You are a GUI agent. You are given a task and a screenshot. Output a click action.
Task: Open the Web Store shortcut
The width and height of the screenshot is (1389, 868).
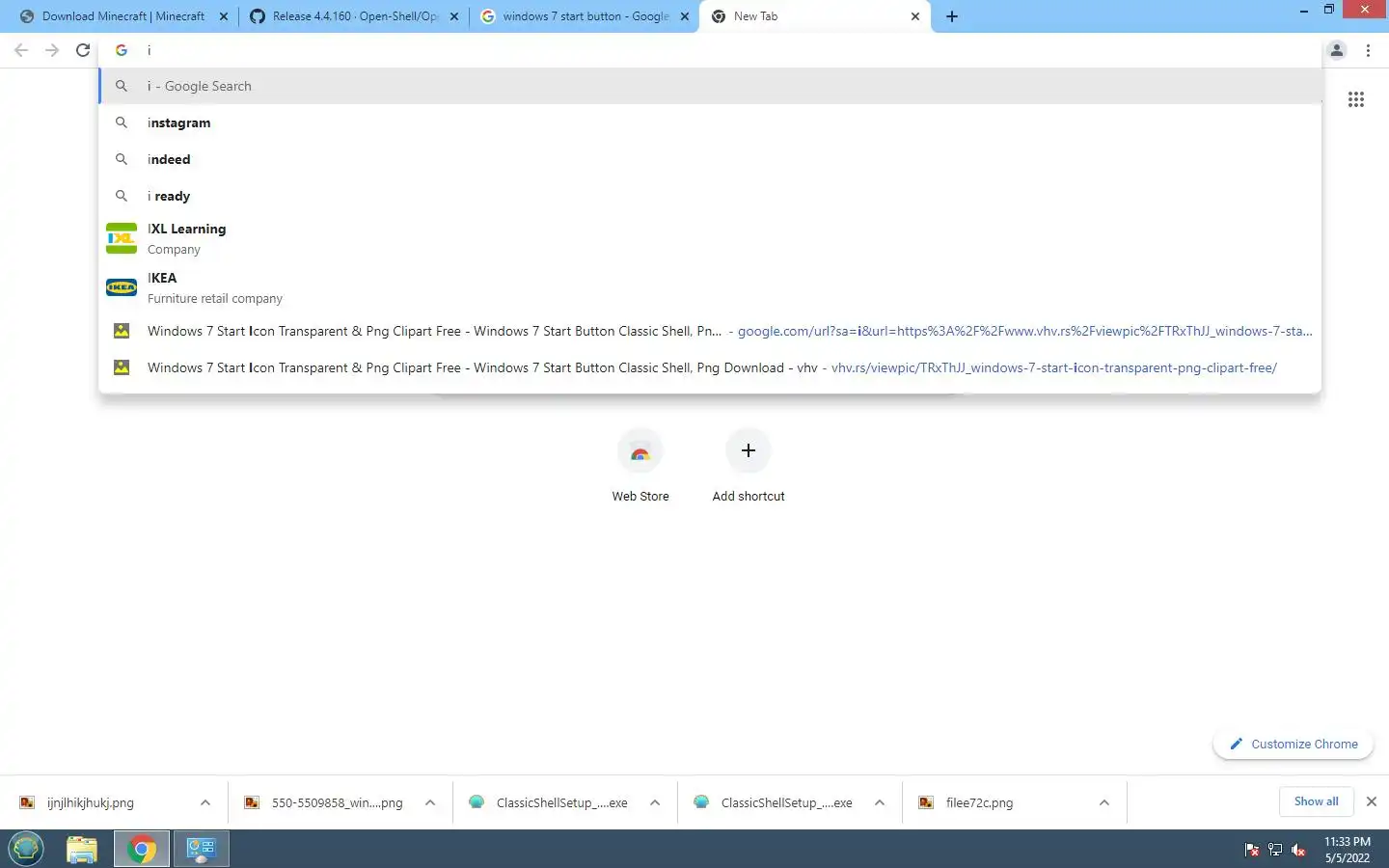pyautogui.click(x=640, y=466)
